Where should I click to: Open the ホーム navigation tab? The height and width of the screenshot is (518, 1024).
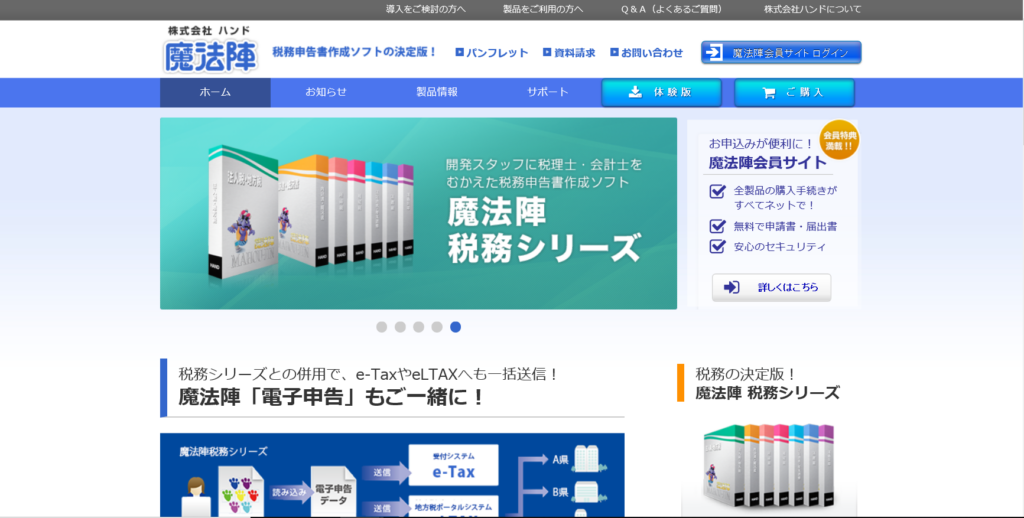point(215,93)
